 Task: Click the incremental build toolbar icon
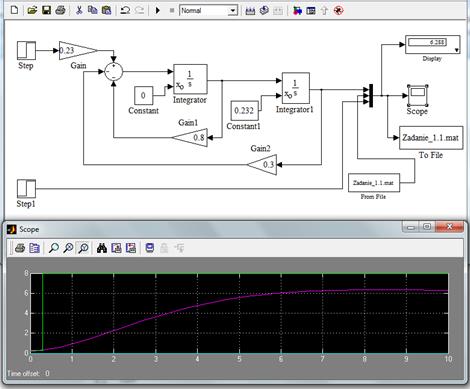click(250, 10)
